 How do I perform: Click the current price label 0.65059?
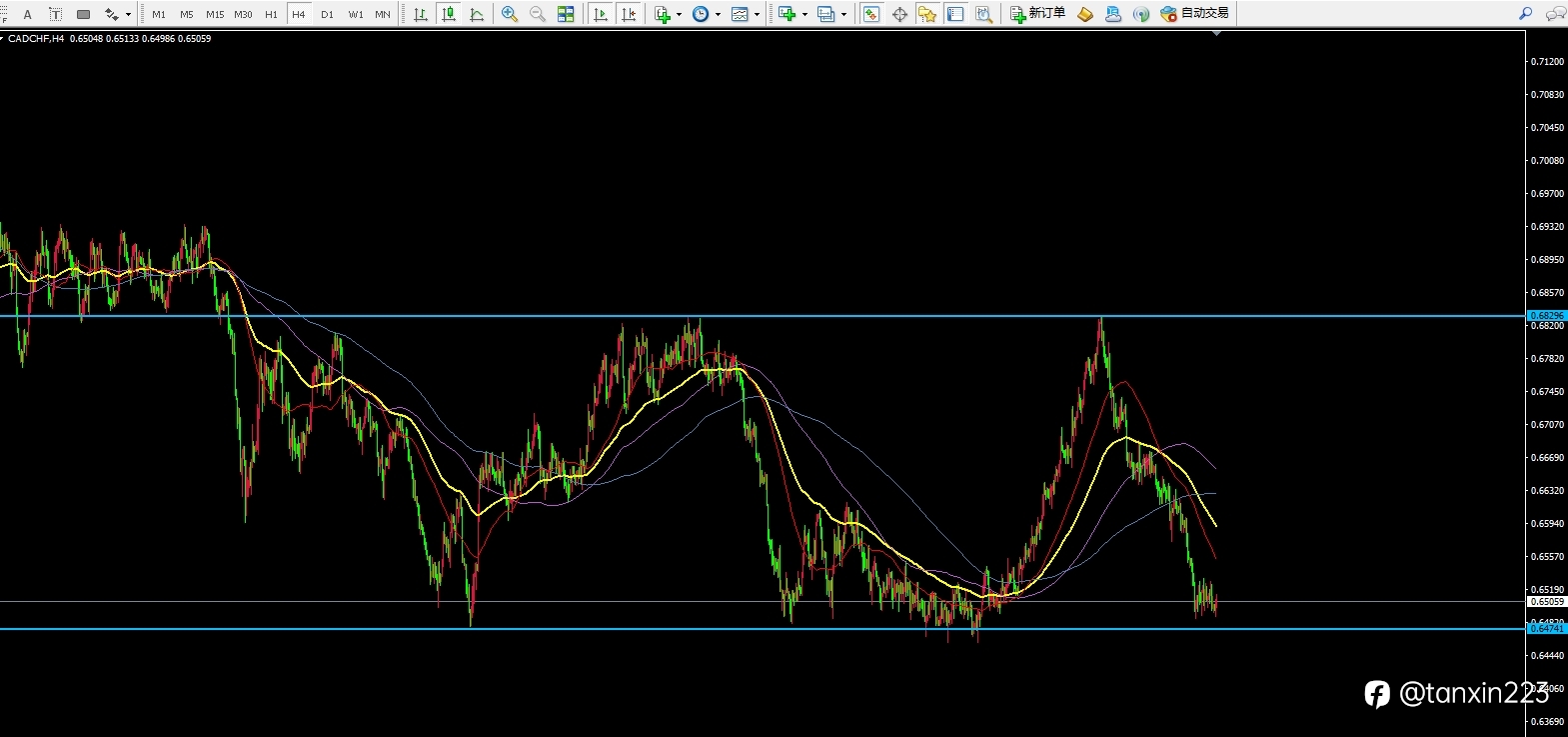point(1547,602)
